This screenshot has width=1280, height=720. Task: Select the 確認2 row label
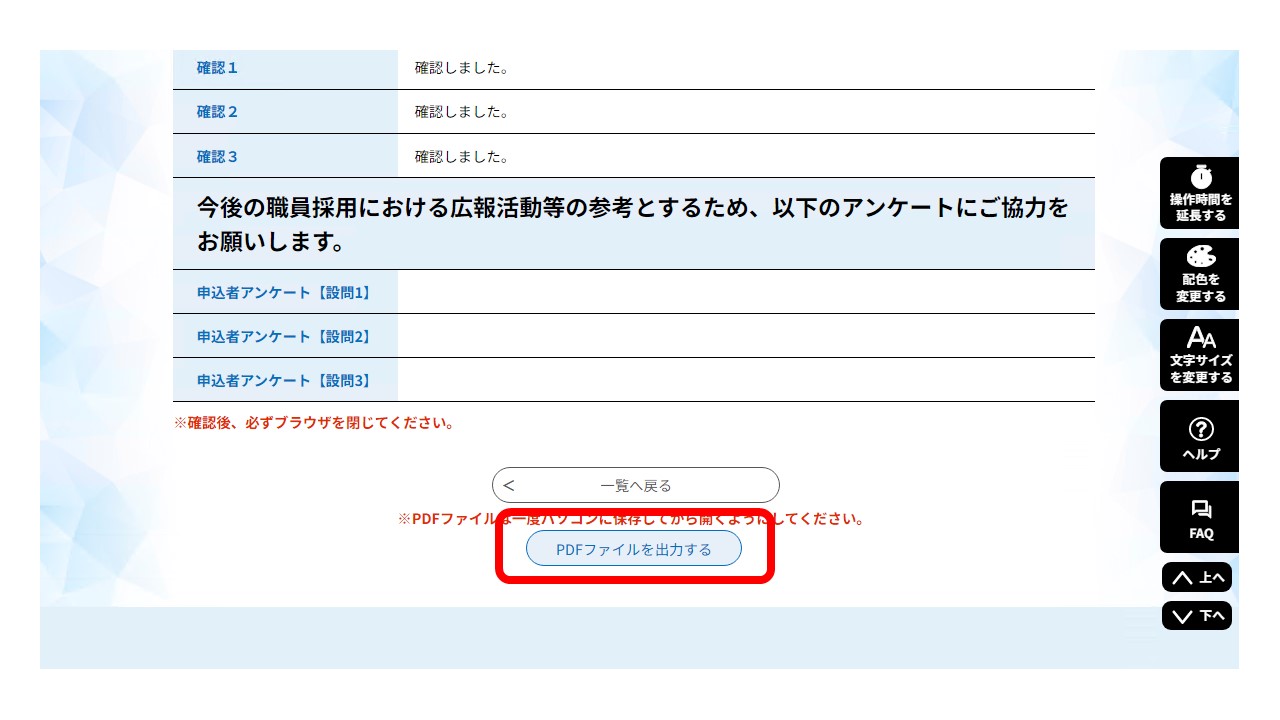216,112
